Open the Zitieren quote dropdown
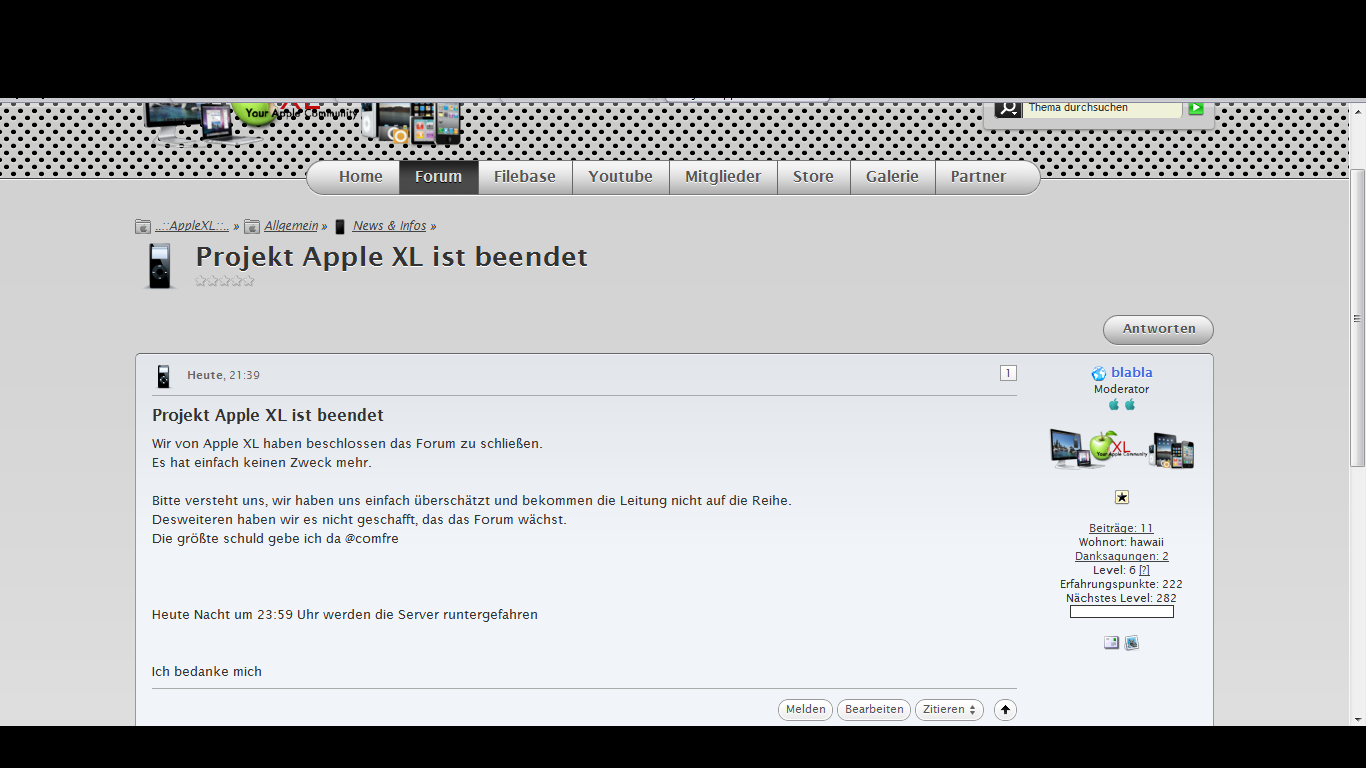This screenshot has height=768, width=1366. click(x=949, y=710)
